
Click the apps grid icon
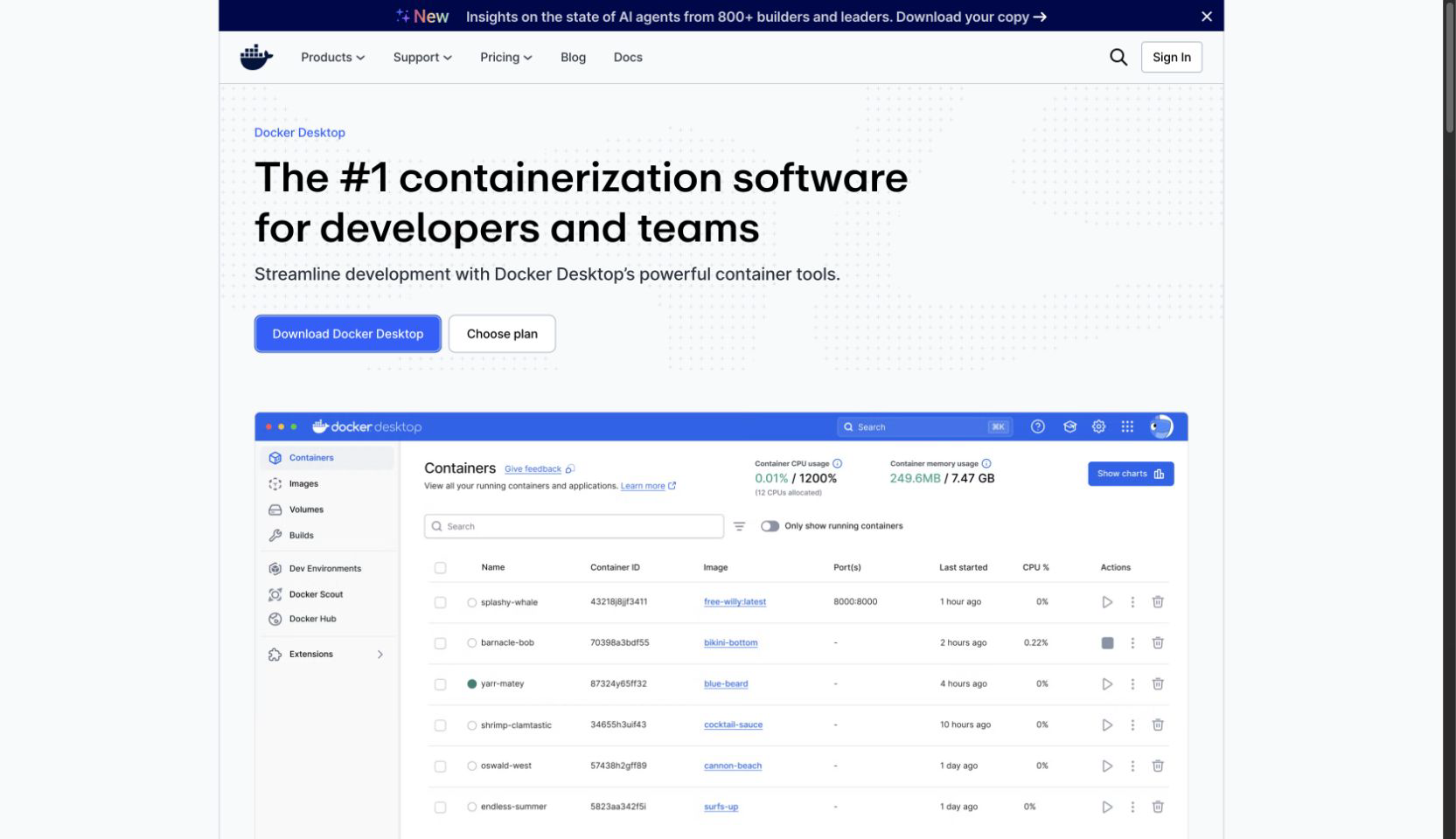point(1128,426)
